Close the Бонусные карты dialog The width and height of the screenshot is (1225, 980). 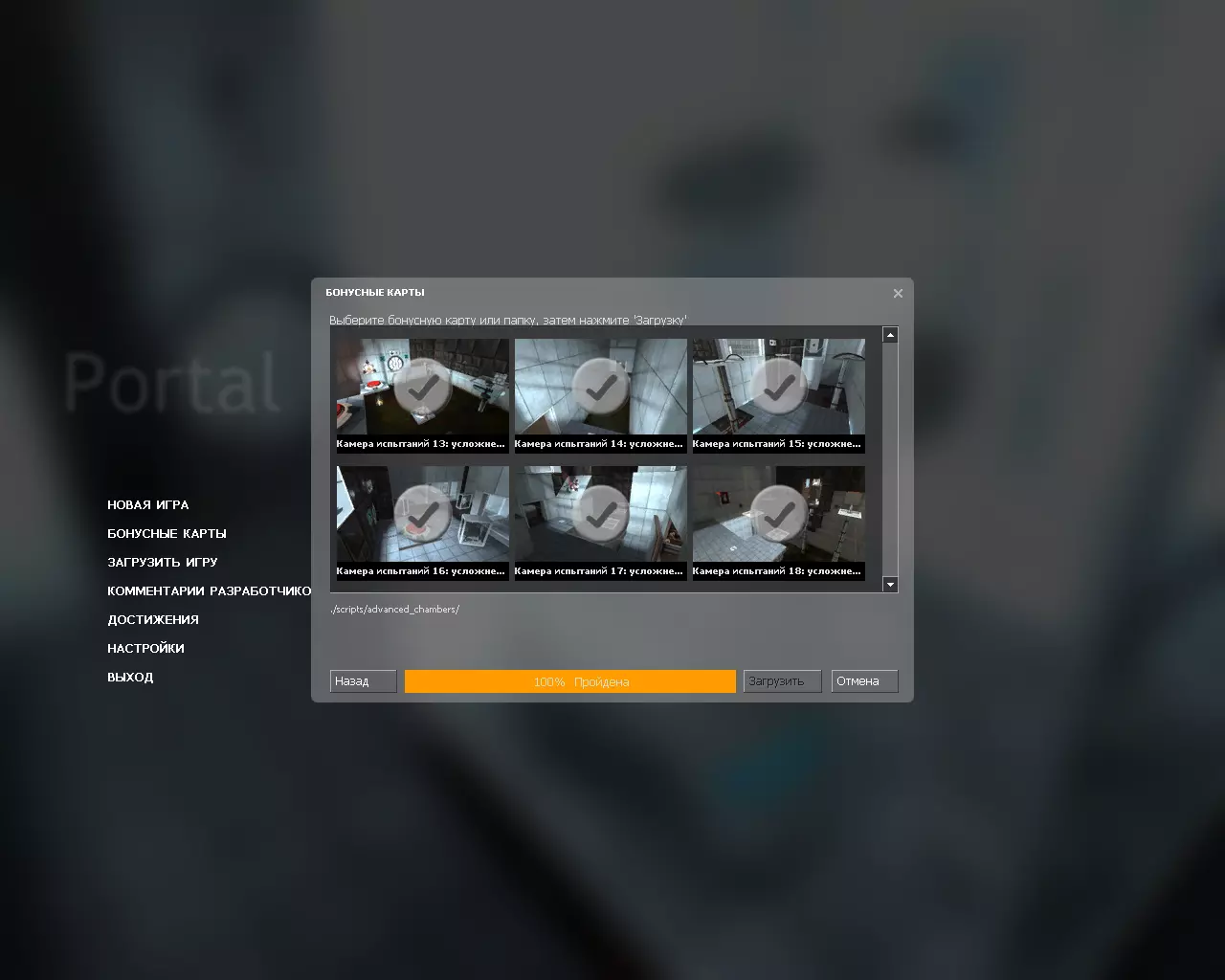(898, 294)
